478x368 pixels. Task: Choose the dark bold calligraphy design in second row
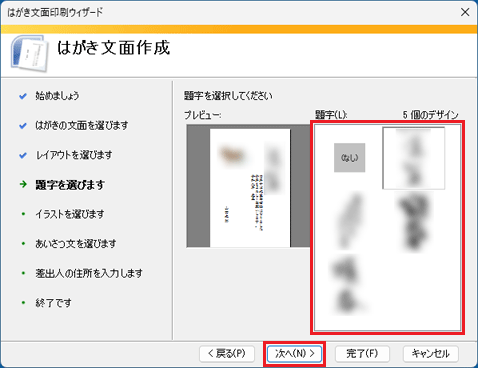[x=413, y=222]
